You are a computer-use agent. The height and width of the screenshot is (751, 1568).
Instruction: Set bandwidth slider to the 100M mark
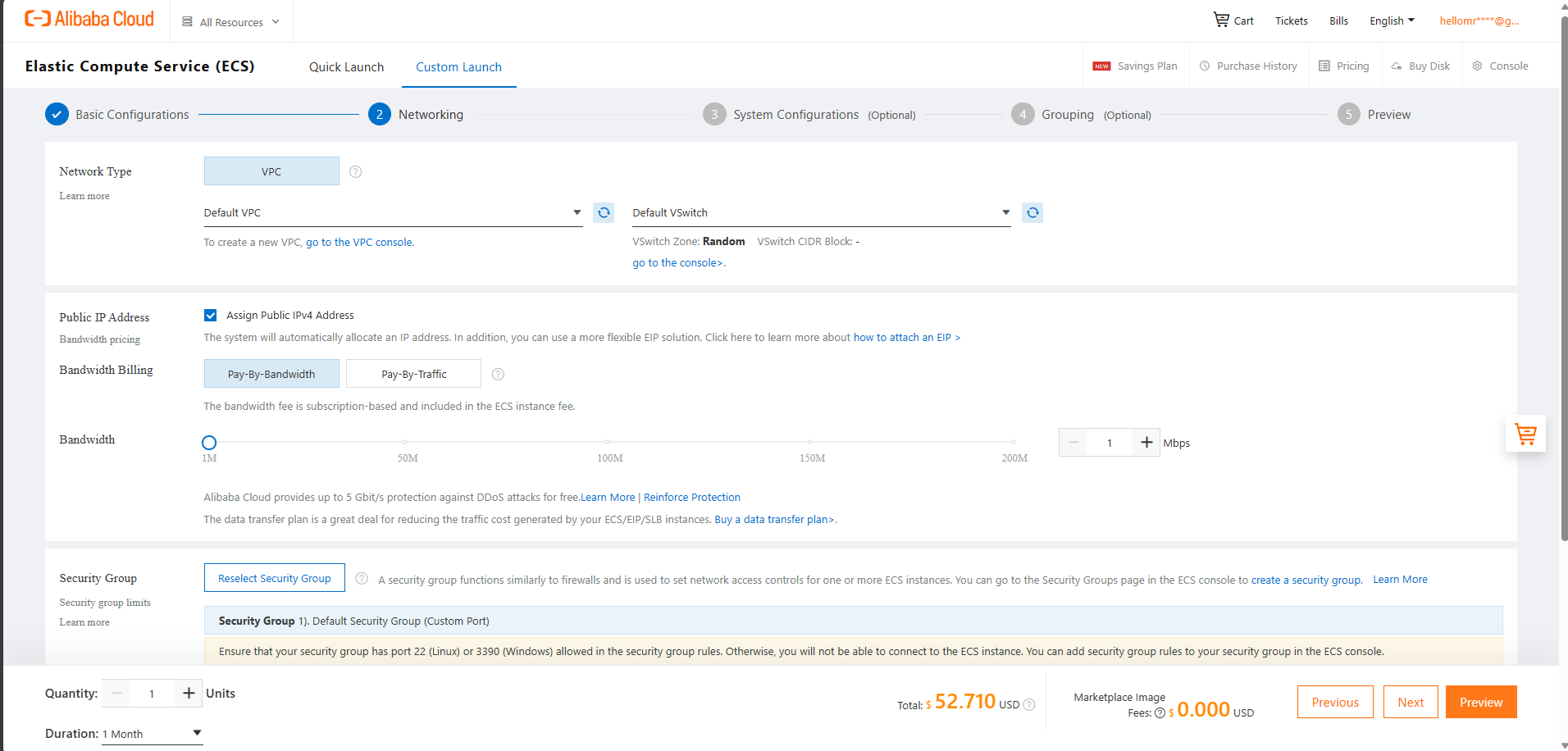coord(608,442)
